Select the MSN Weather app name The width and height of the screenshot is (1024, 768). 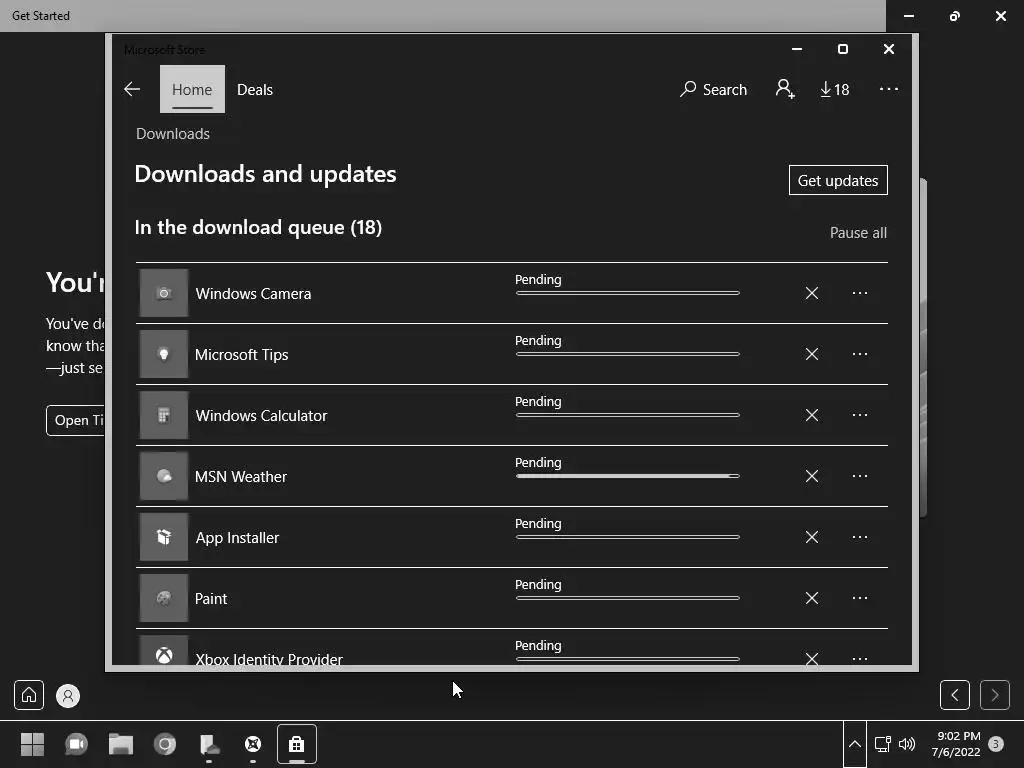tap(241, 477)
